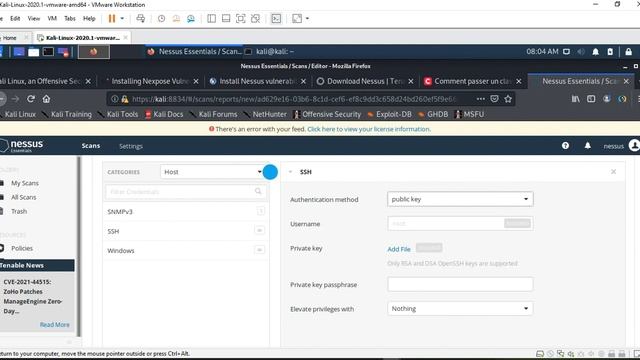The image size is (640, 360).
Task: Click the Username input field
Action: pyautogui.click(x=460, y=224)
